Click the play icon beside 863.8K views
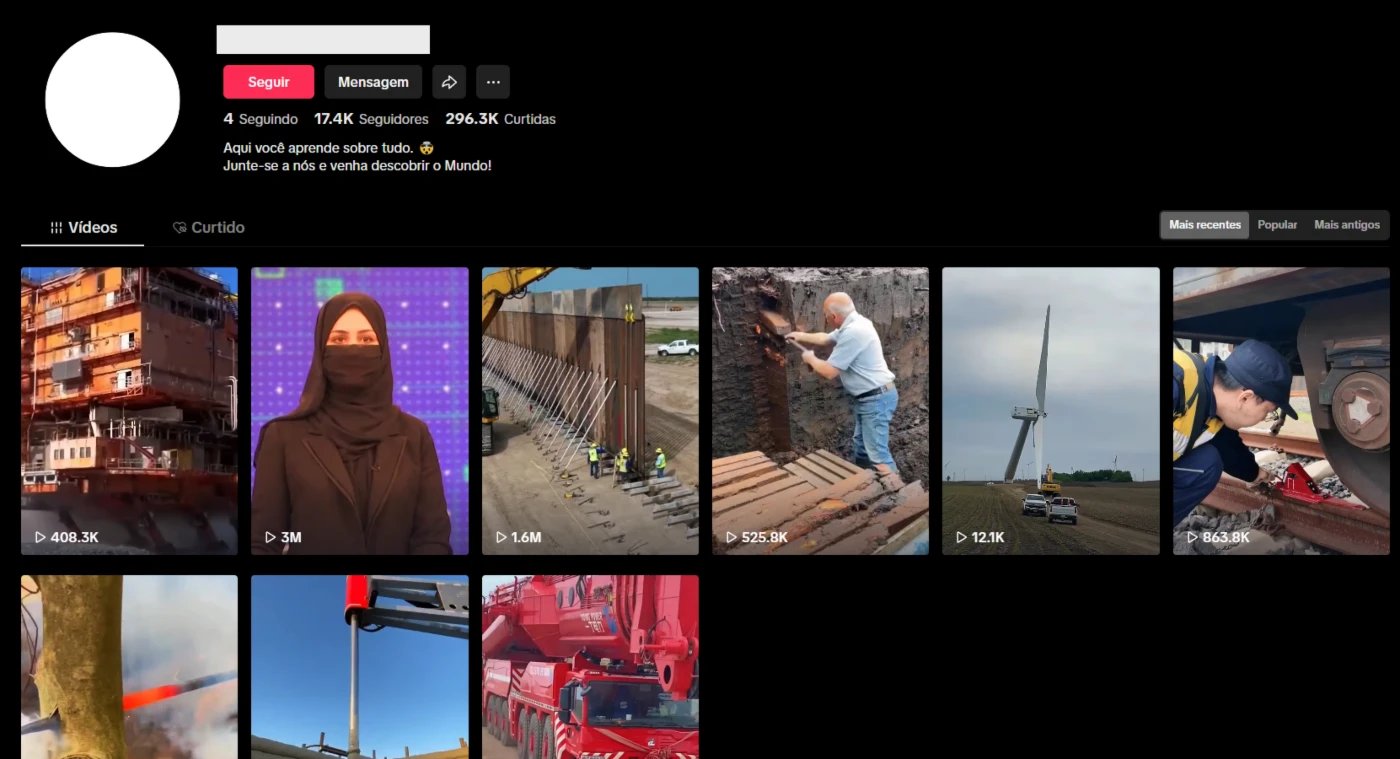The height and width of the screenshot is (759, 1400). [1193, 537]
